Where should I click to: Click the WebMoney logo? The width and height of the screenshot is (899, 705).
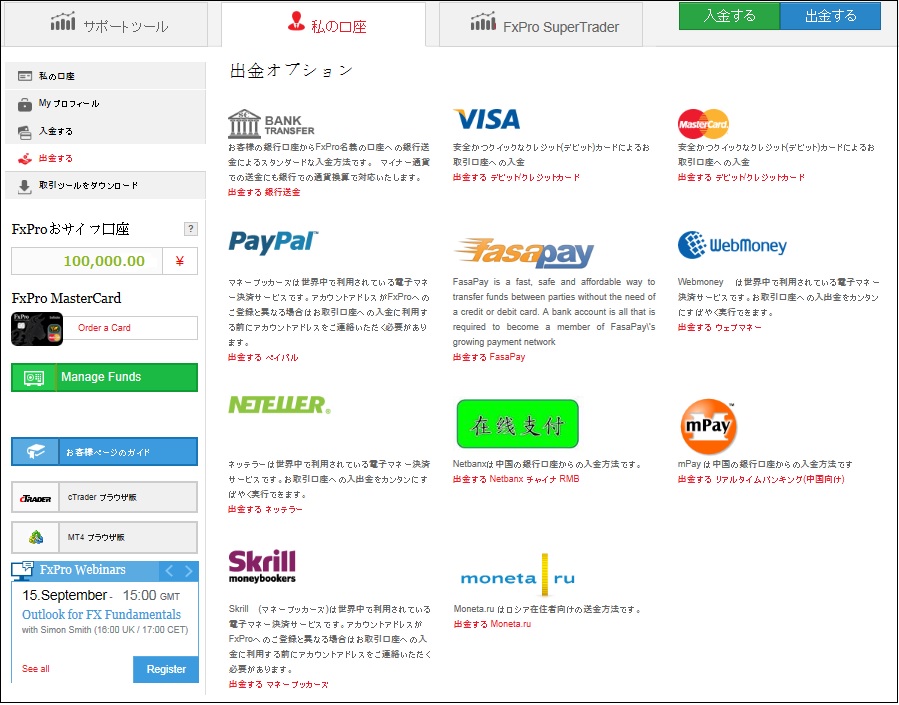732,245
